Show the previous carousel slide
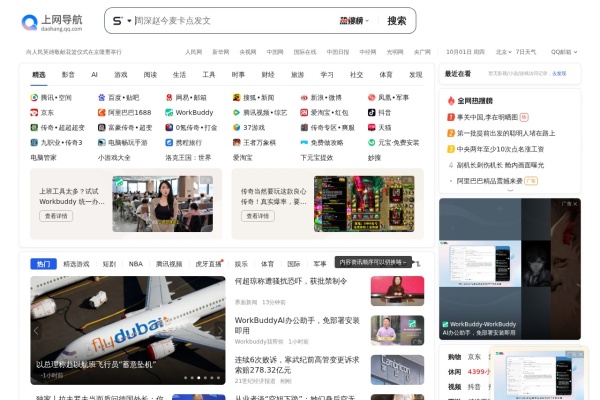 click(36, 330)
